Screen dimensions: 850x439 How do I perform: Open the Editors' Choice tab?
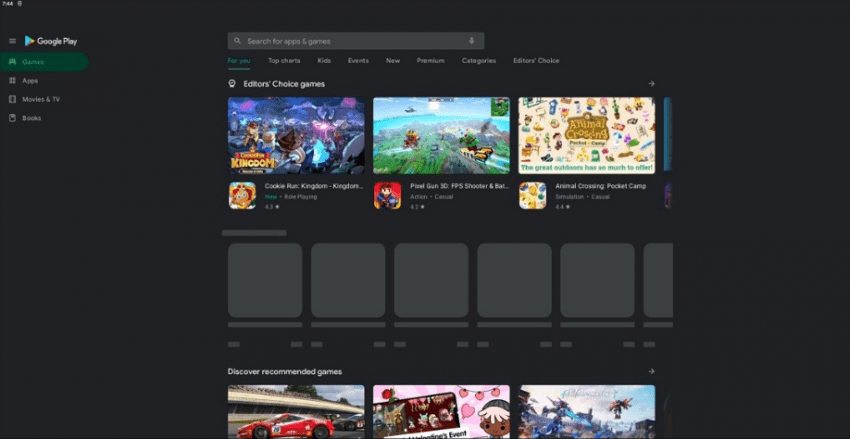click(536, 61)
